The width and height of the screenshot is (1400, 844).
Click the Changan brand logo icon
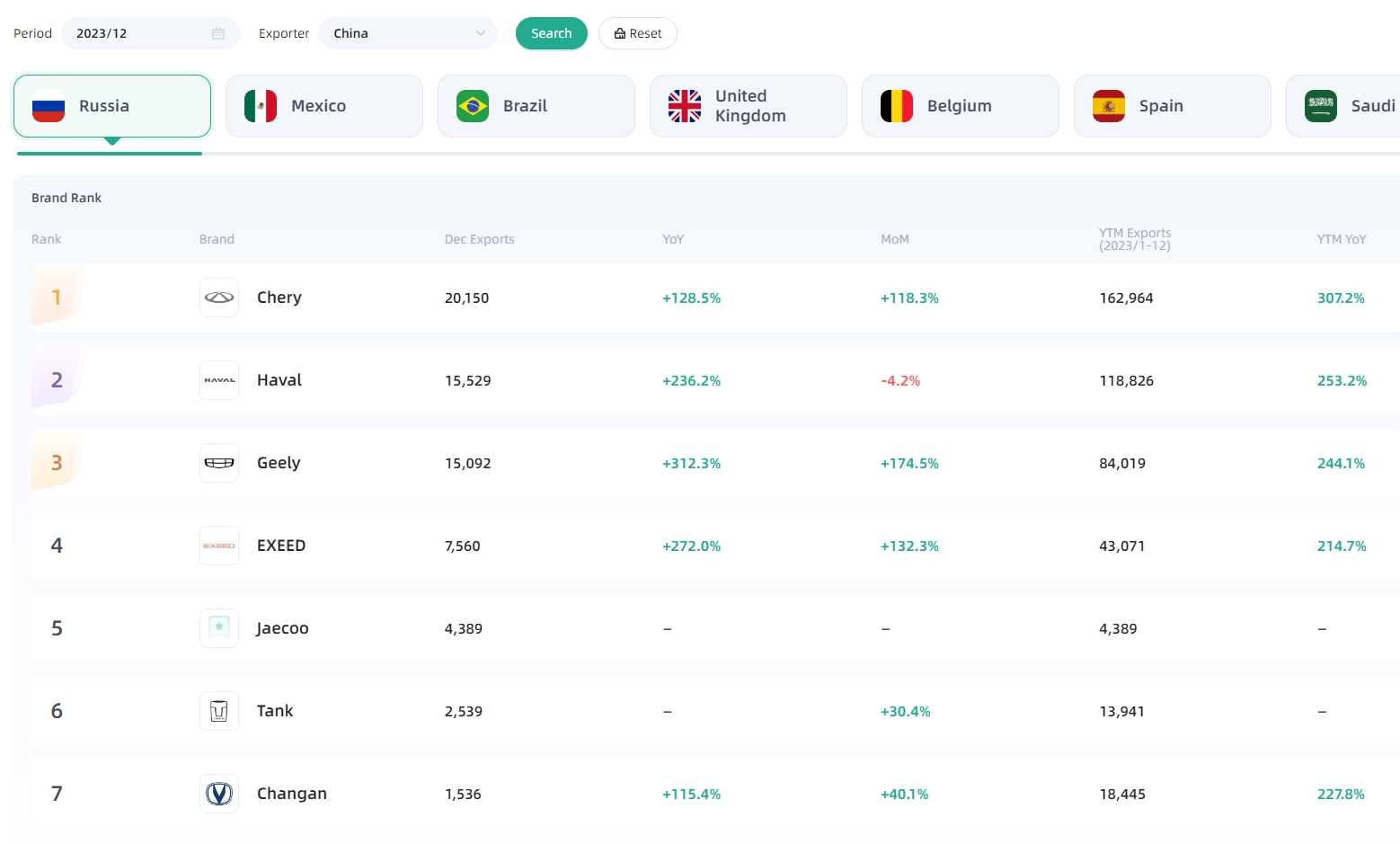(x=219, y=794)
